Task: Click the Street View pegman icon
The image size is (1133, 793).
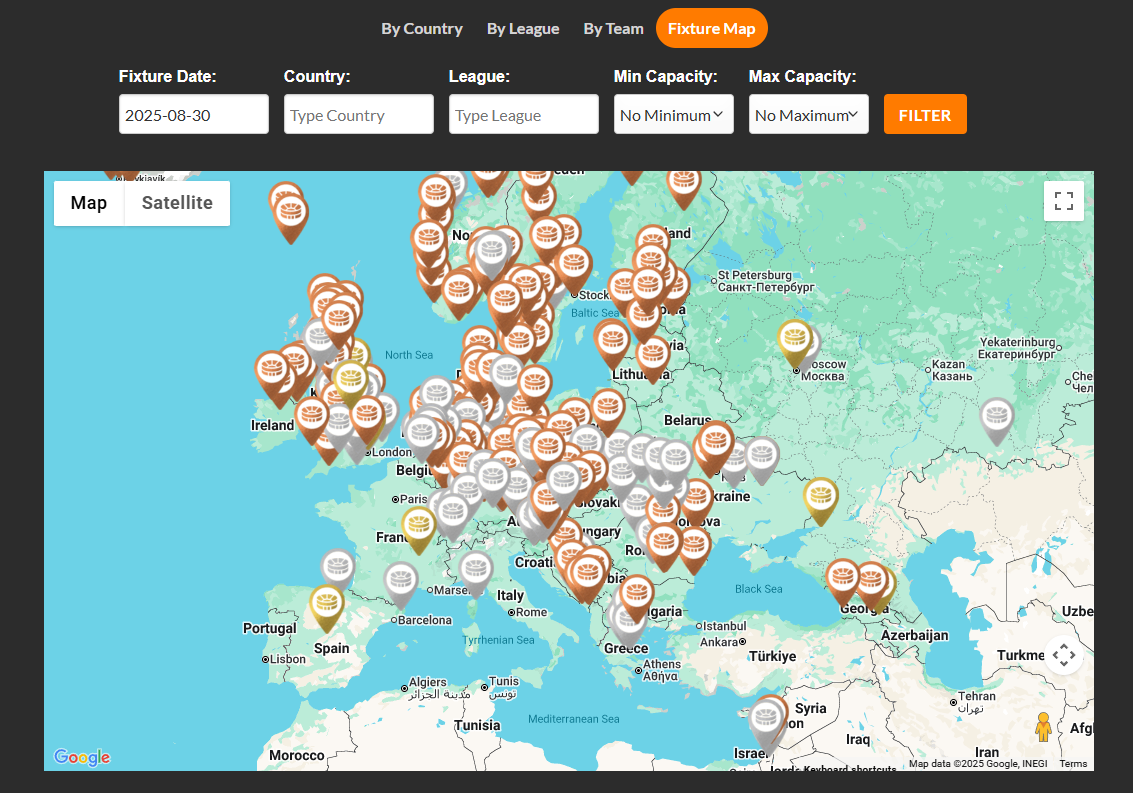Action: (1043, 727)
